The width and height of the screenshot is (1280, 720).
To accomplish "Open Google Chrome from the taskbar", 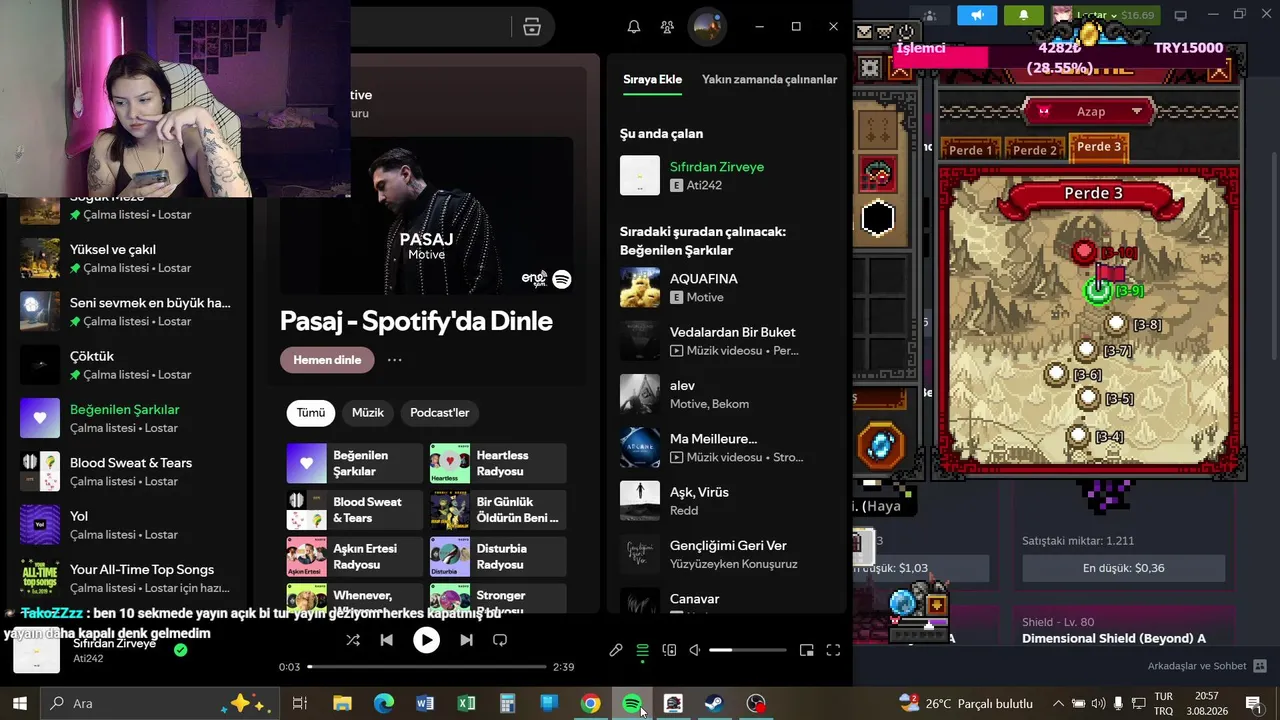I will click(590, 703).
